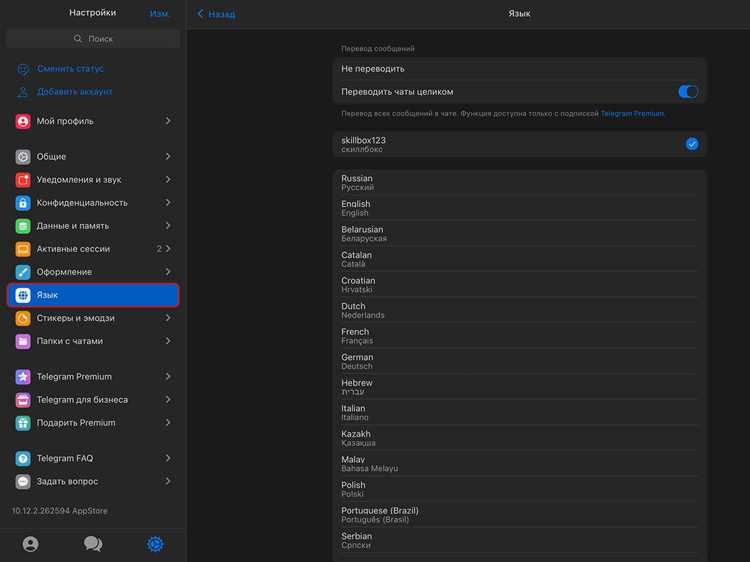Screen dimensions: 750x562
Task: Open the Язык menu item in sidebar
Action: [93, 295]
